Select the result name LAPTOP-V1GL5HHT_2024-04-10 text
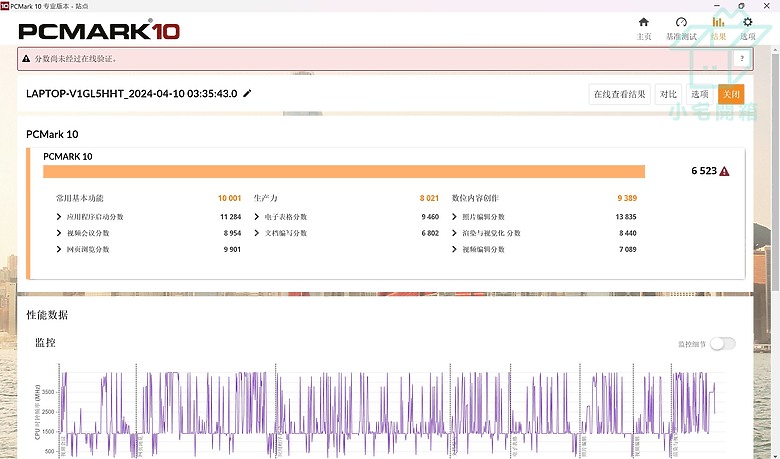This screenshot has height=459, width=780. 131,93
